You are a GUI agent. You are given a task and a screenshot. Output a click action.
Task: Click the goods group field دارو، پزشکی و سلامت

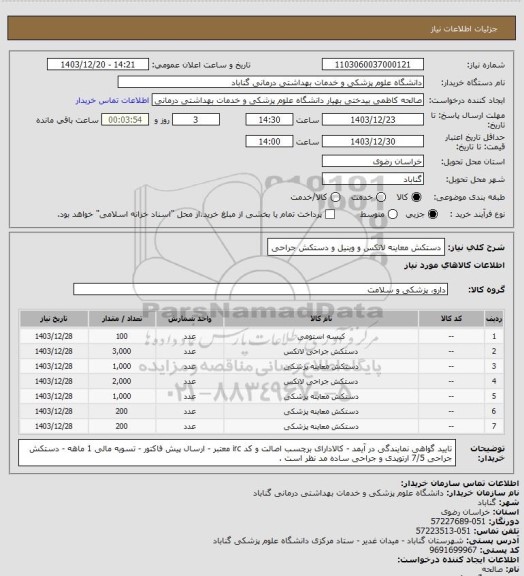click(260, 289)
